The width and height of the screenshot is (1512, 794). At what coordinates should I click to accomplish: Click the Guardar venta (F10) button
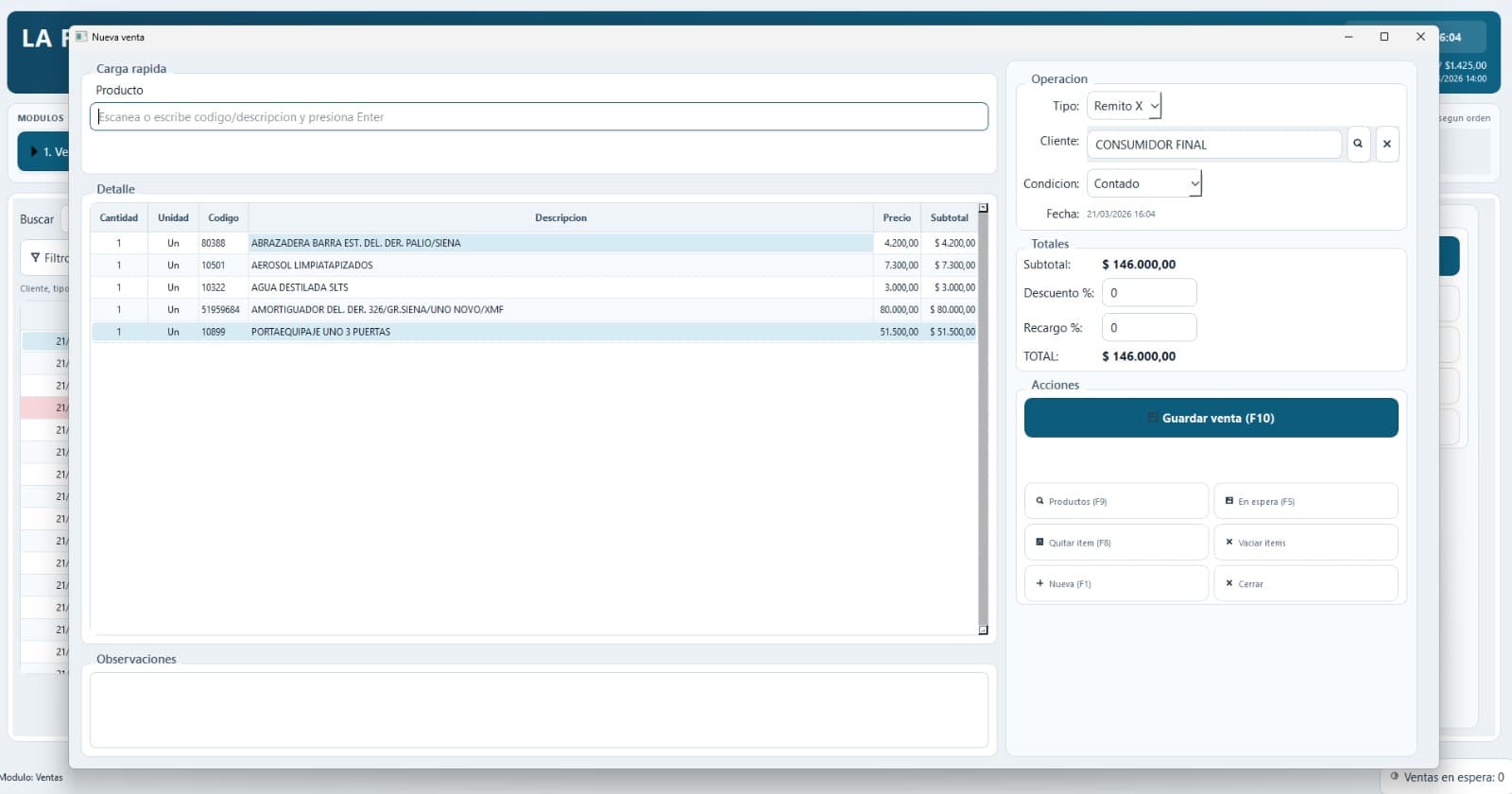(1211, 418)
